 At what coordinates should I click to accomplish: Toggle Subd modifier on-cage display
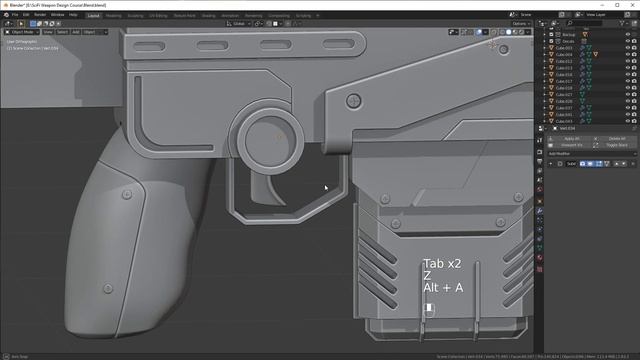[607, 164]
